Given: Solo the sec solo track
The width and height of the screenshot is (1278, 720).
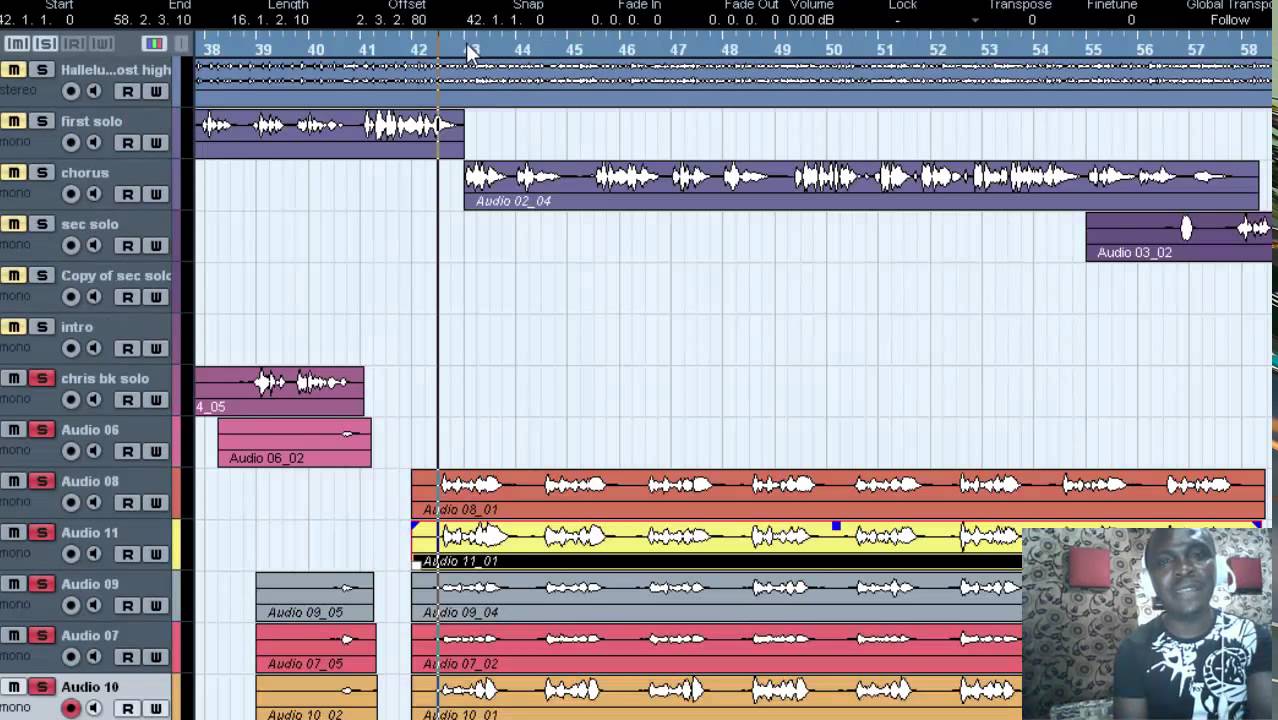Looking at the screenshot, I should [x=42, y=224].
